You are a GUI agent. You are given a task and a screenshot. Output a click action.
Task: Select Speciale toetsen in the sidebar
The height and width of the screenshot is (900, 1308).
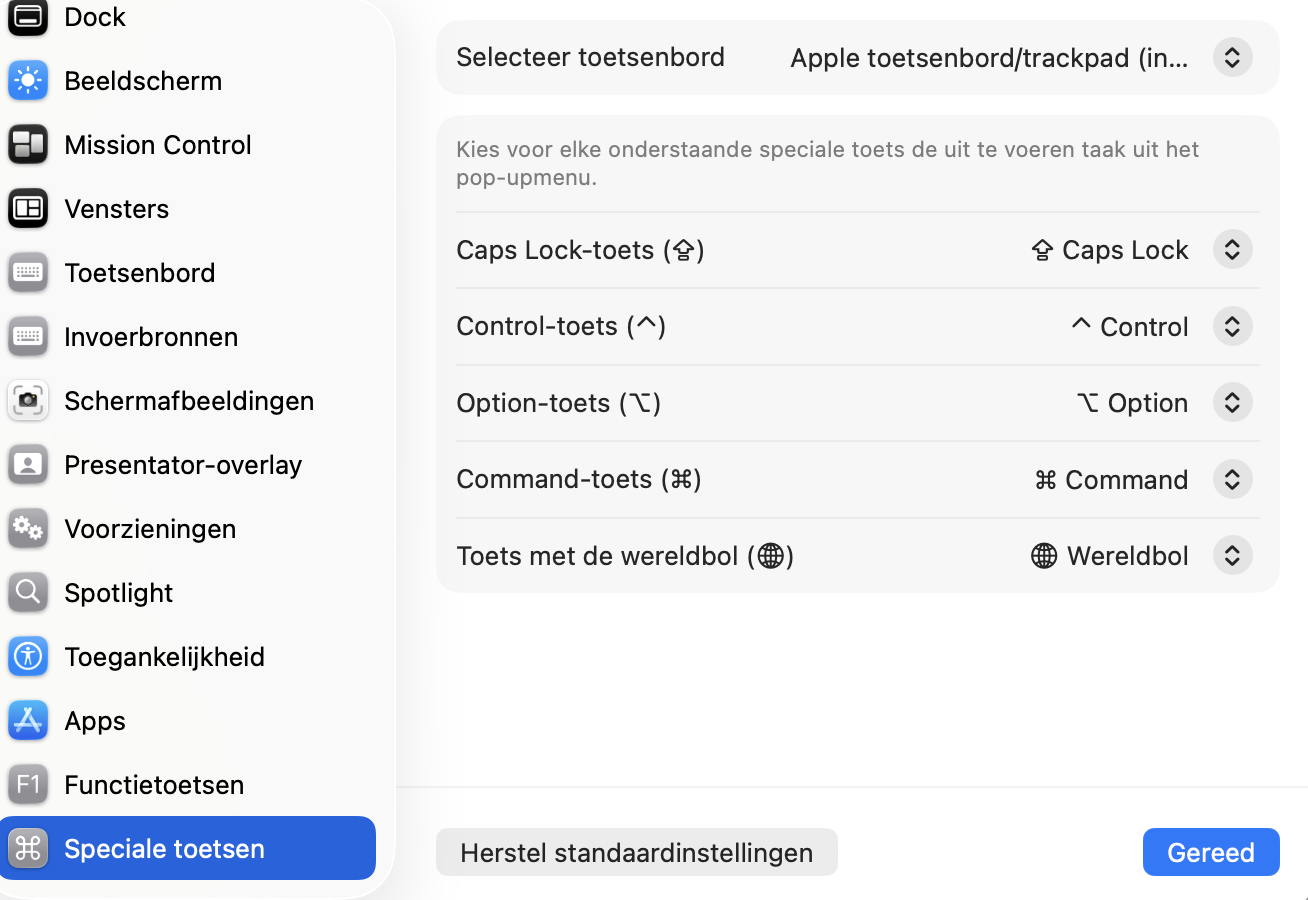tap(163, 848)
